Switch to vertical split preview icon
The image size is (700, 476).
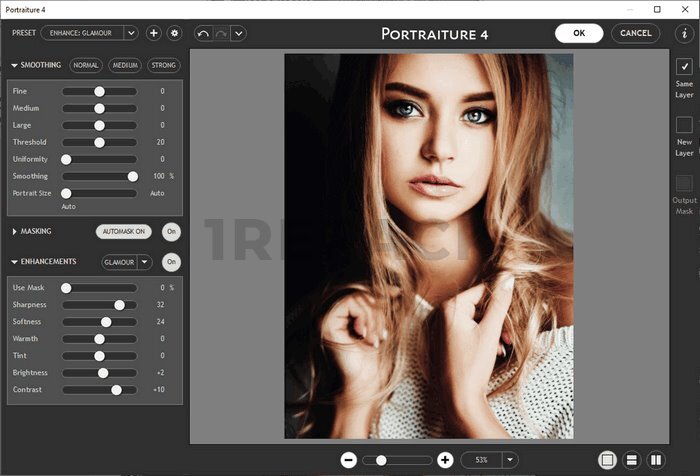[x=657, y=460]
